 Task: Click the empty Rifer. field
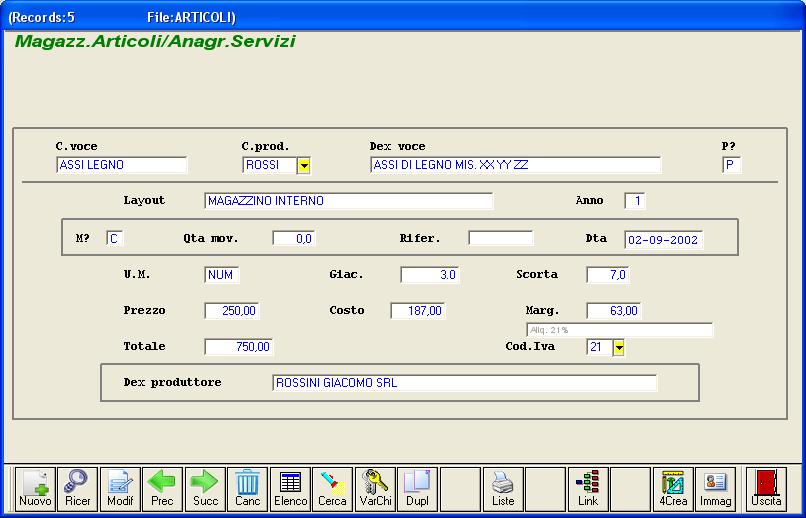[501, 238]
